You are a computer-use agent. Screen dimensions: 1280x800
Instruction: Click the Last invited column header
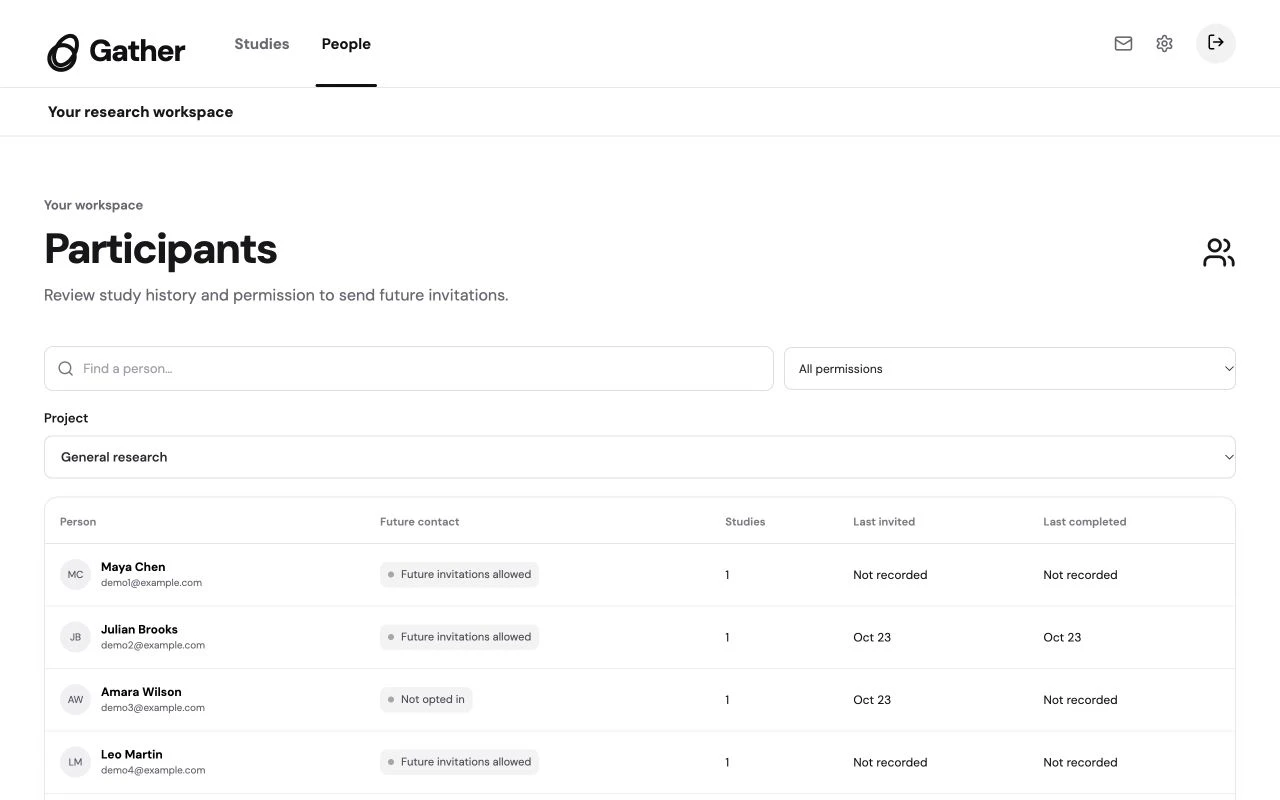(x=884, y=522)
